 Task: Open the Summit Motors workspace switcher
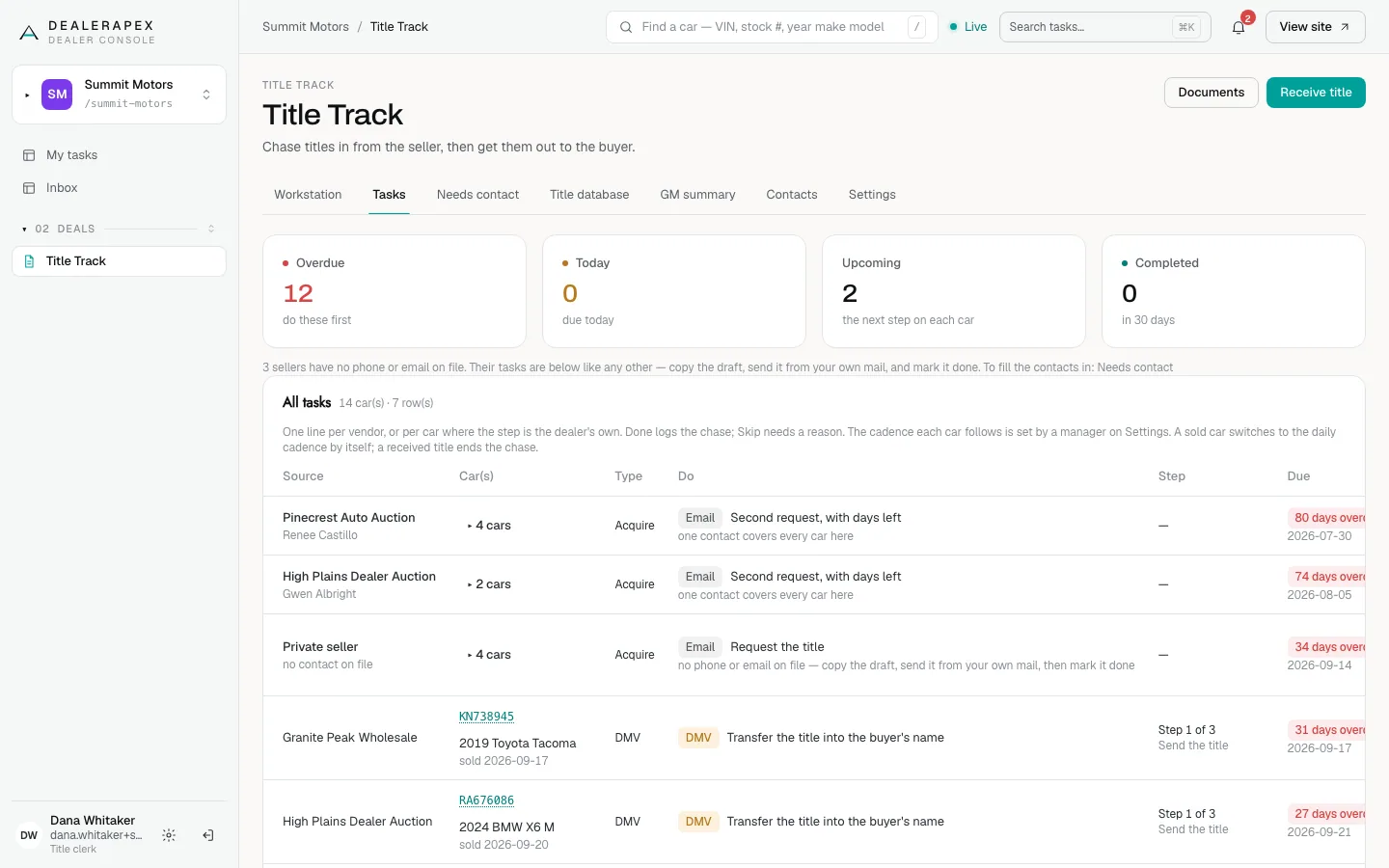(x=119, y=95)
